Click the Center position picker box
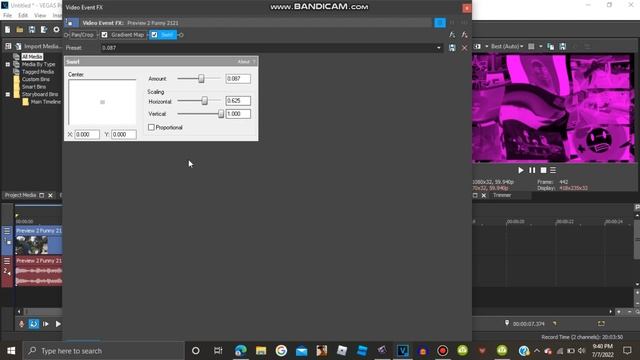Viewport: 640px width, 360px height. click(x=102, y=102)
